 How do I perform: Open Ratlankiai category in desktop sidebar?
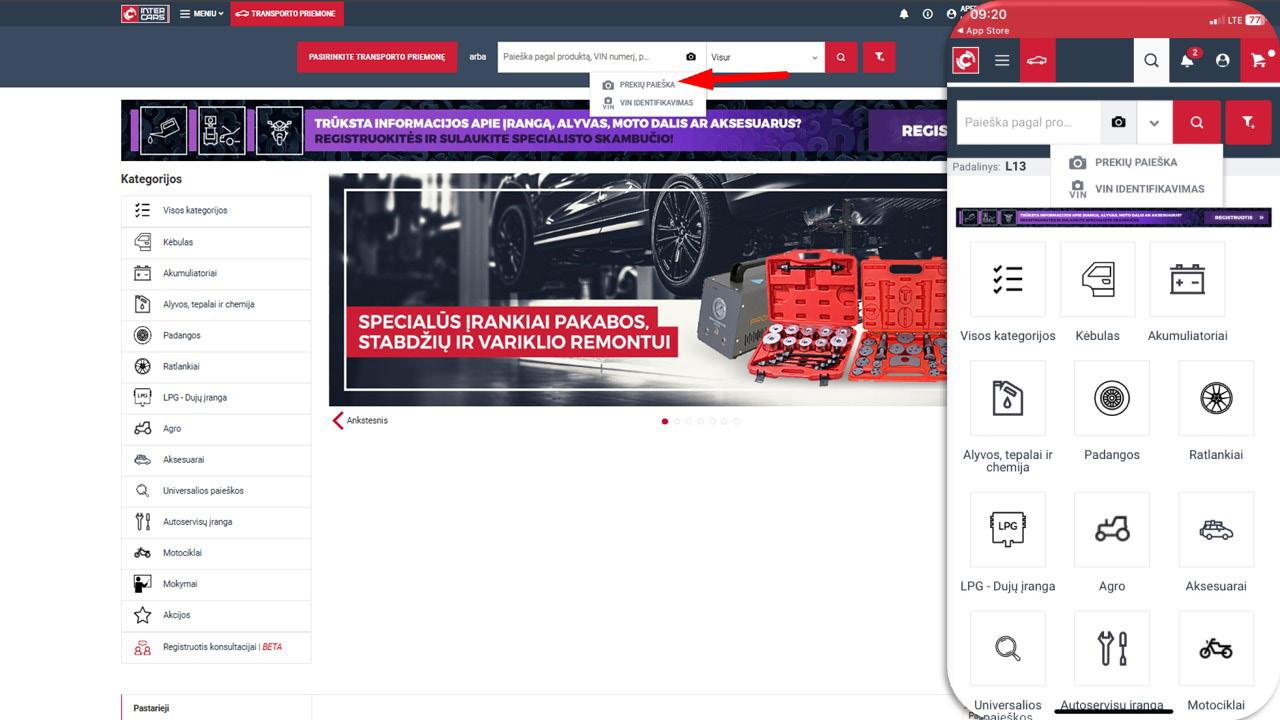tap(216, 366)
